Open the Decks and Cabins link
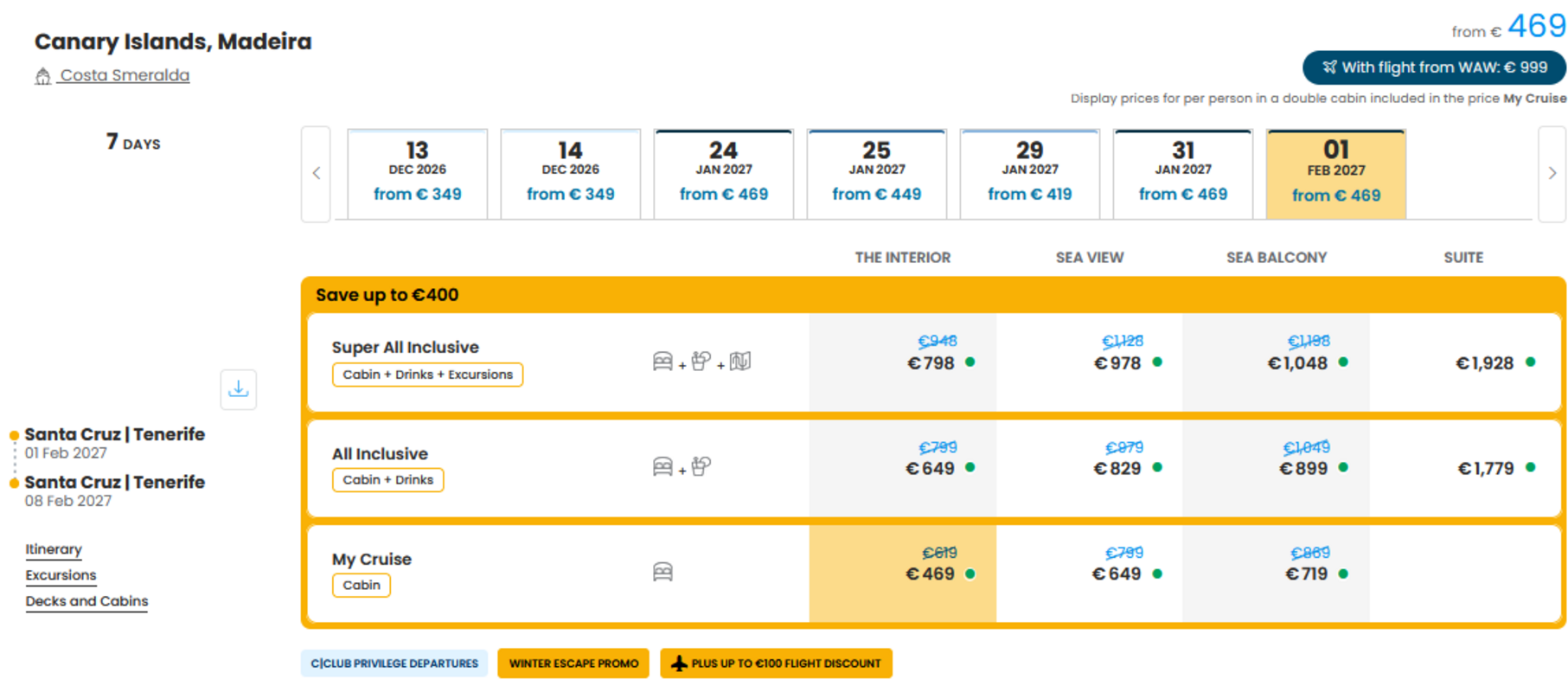Viewport: 1568px width, 692px height. [86, 601]
